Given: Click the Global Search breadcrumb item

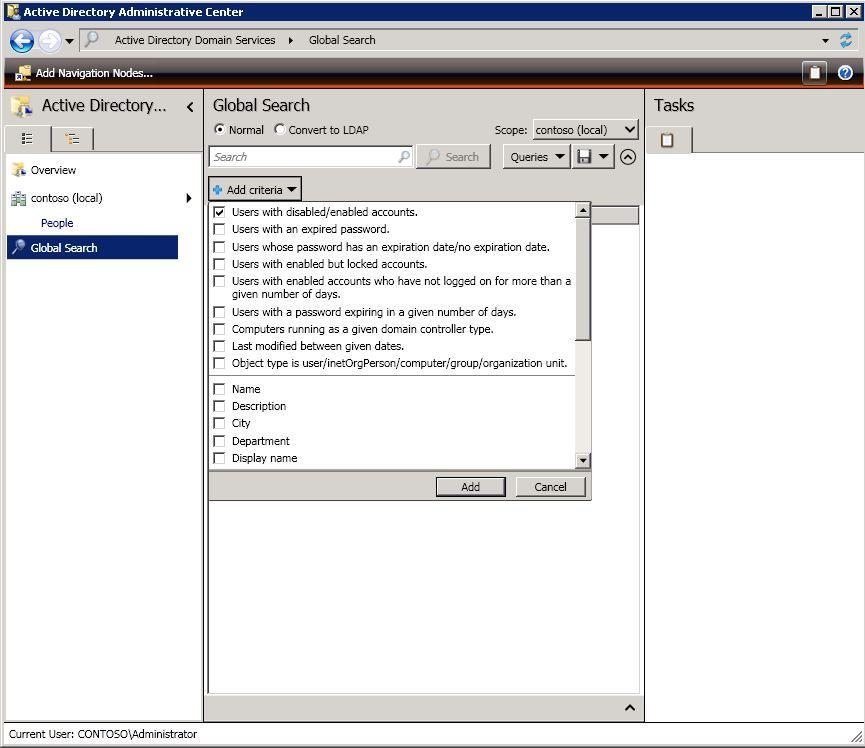Looking at the screenshot, I should click(x=342, y=40).
